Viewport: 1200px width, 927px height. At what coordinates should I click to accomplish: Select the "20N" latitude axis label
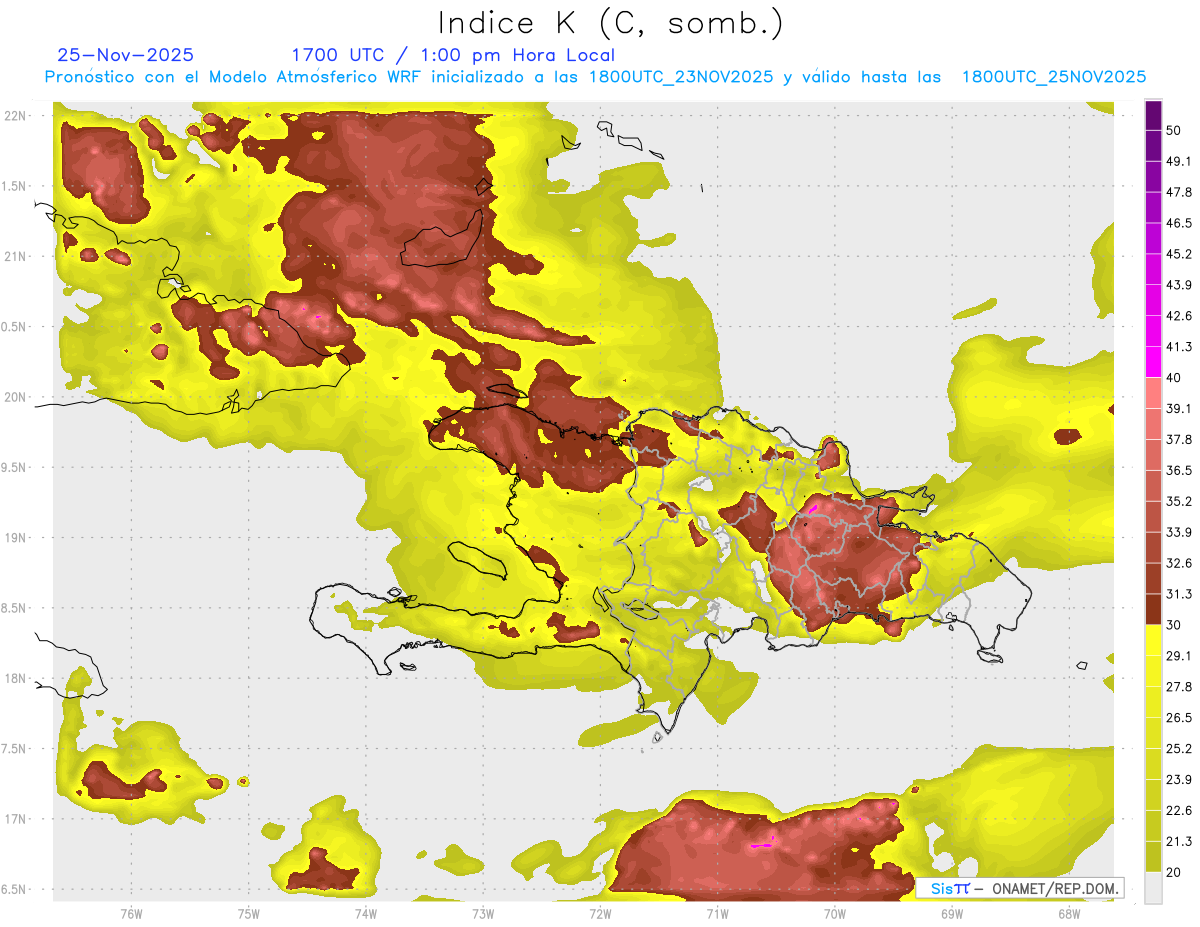[16, 397]
